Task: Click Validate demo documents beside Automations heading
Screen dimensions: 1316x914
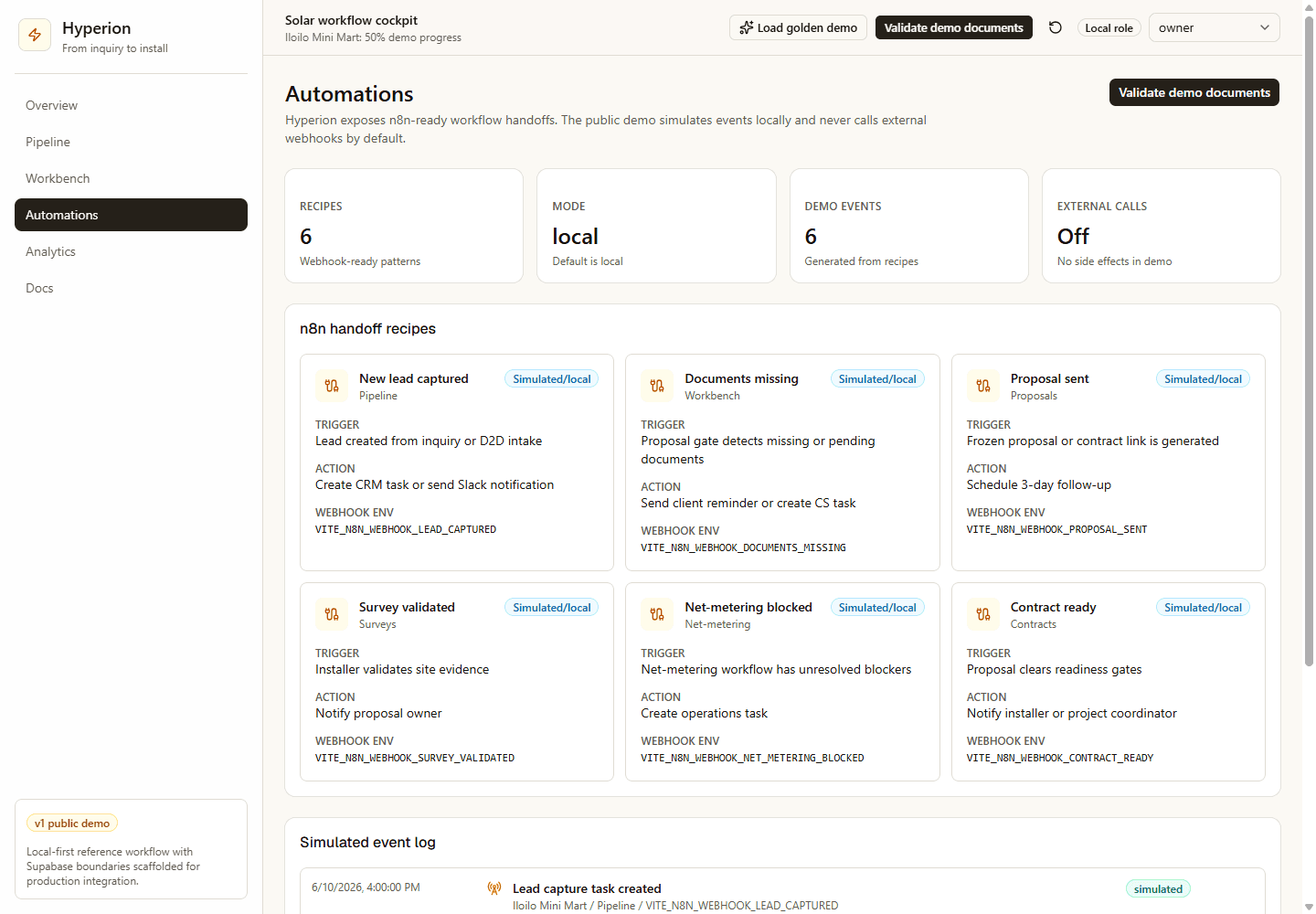Action: tap(1194, 92)
